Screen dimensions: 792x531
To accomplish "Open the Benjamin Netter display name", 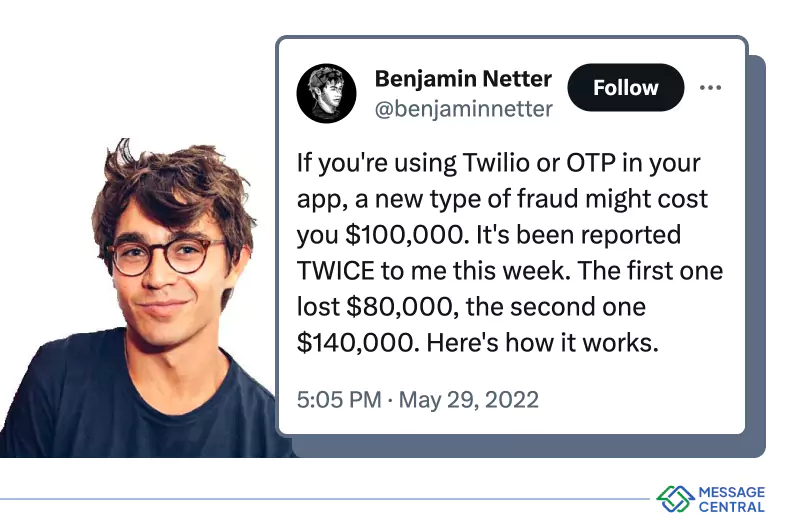I will 463,79.
